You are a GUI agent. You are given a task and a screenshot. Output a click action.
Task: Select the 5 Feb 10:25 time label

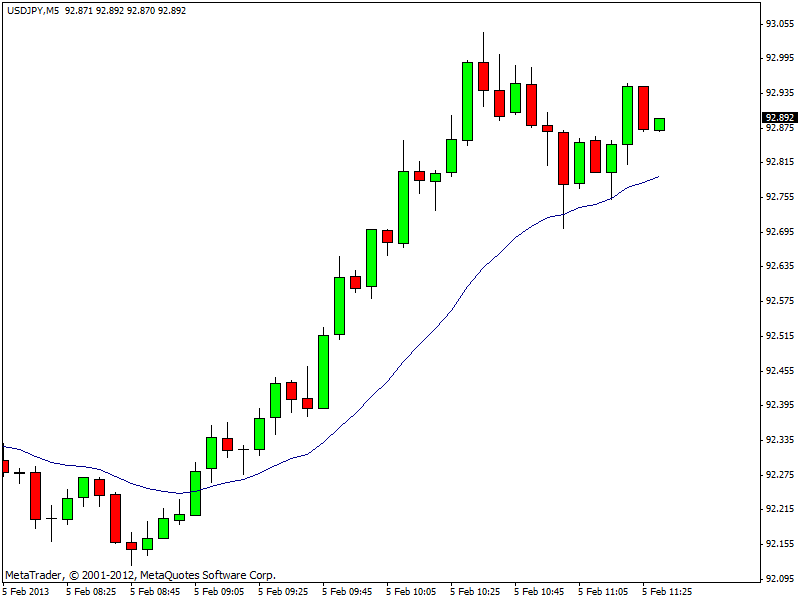pyautogui.click(x=476, y=591)
